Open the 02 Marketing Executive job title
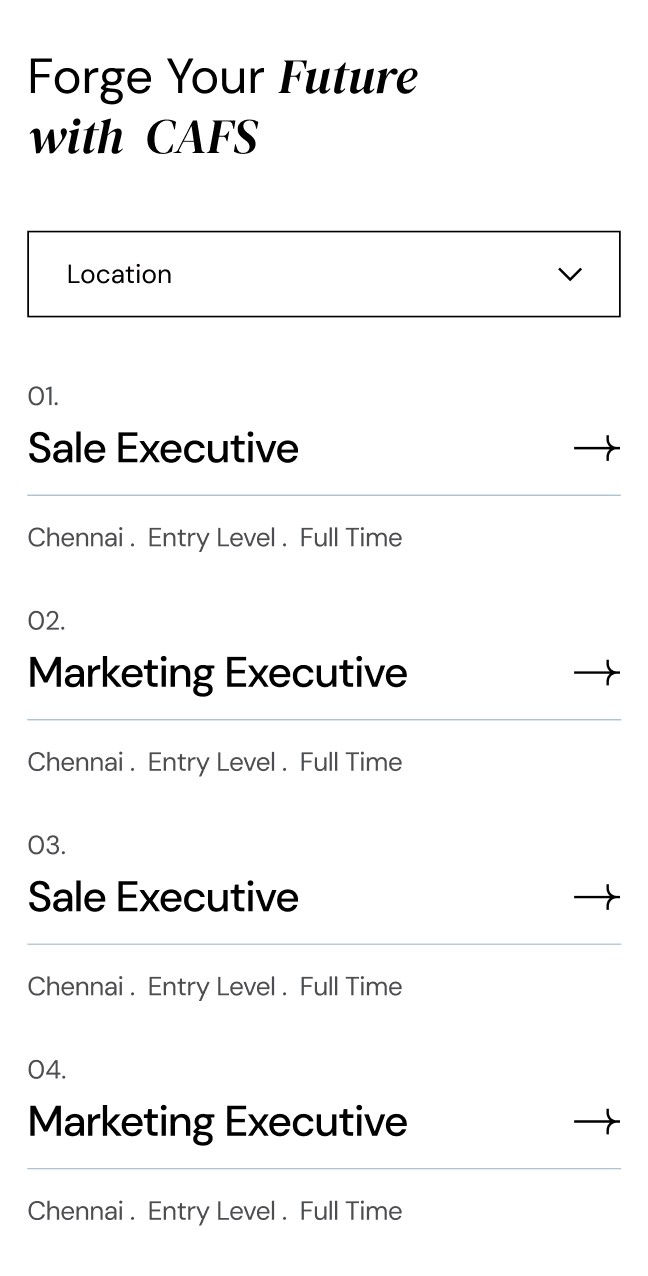 [x=217, y=673]
